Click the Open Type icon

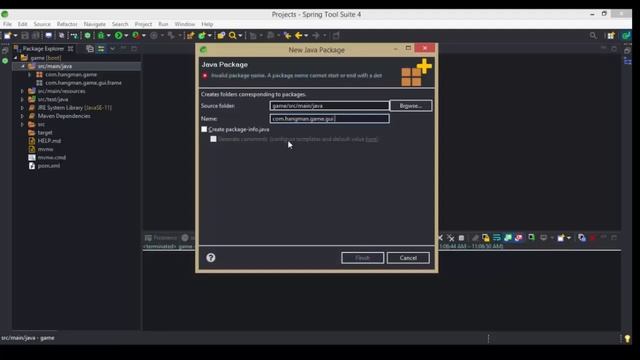point(221,36)
